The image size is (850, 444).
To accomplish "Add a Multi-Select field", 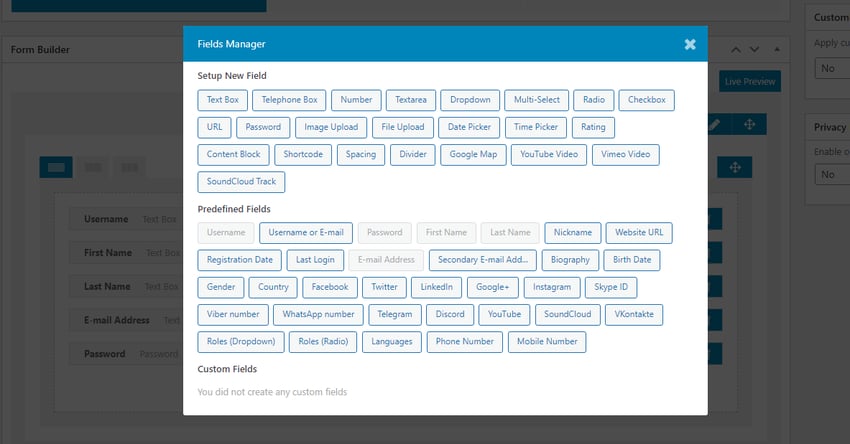I will tap(536, 100).
